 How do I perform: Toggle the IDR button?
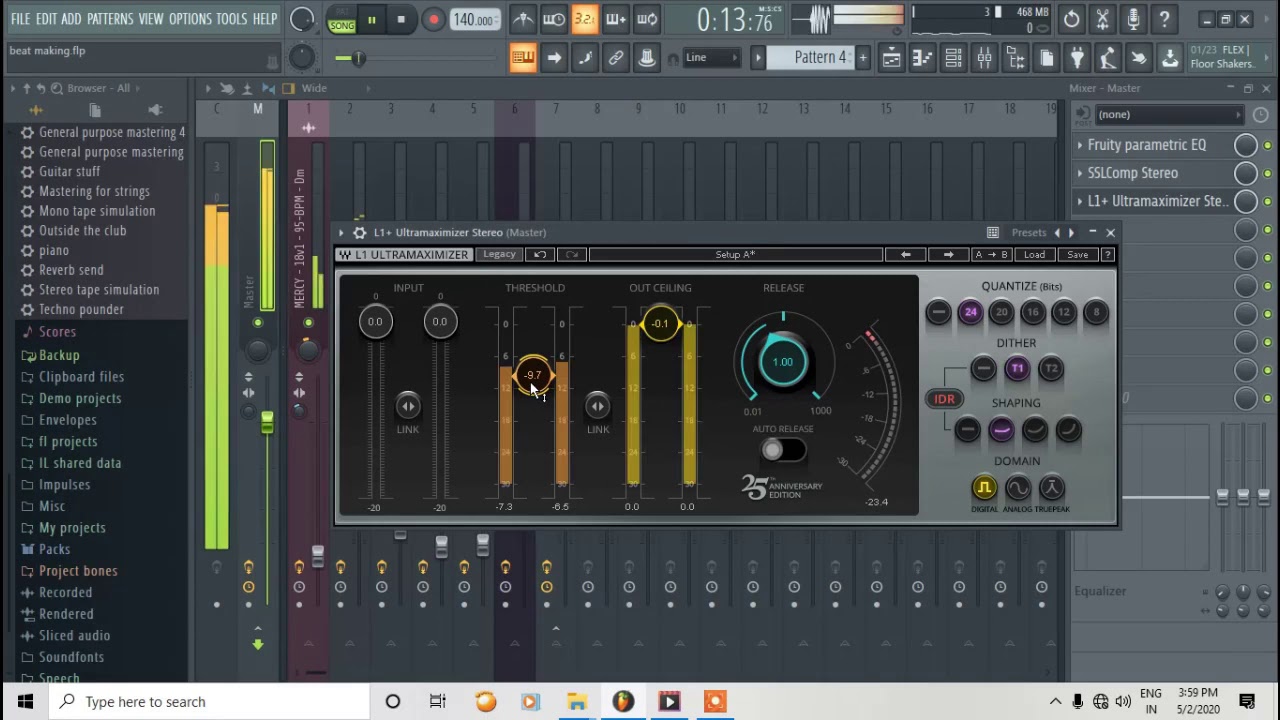click(x=944, y=399)
